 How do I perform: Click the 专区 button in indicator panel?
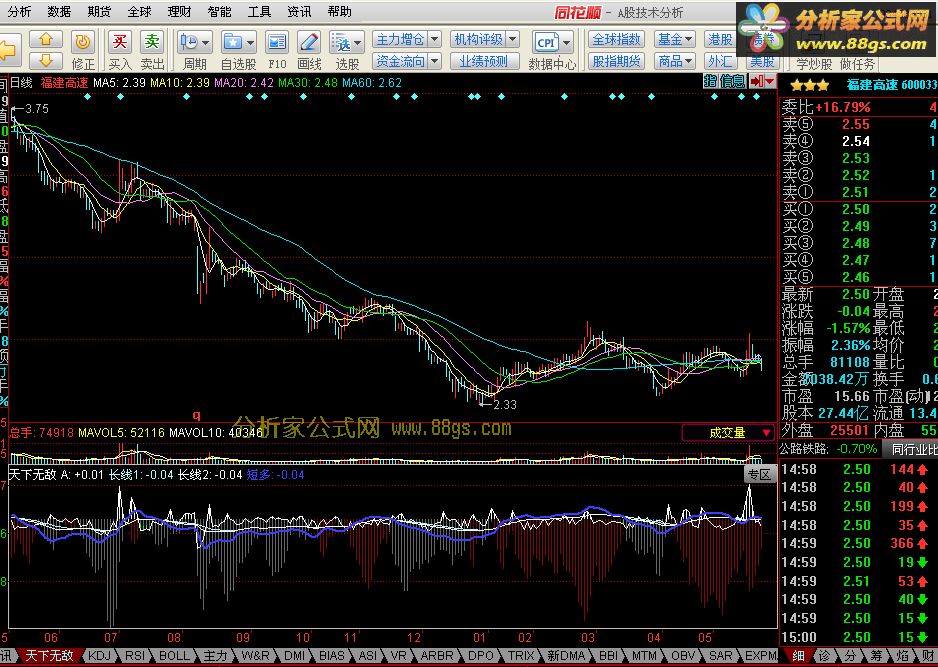[x=760, y=475]
